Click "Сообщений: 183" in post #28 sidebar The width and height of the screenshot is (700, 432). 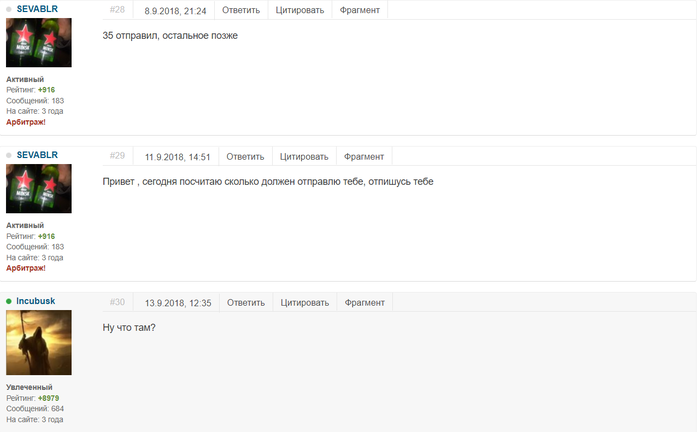35,101
